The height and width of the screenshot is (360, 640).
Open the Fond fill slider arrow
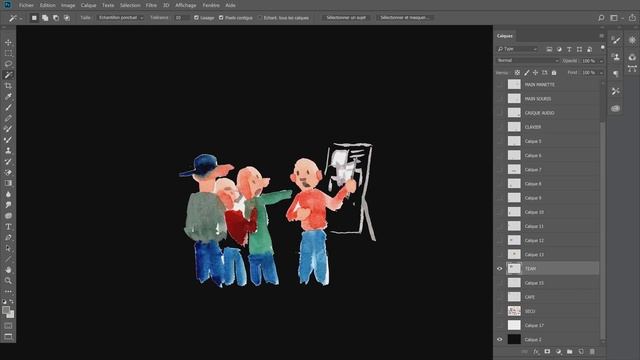point(601,73)
